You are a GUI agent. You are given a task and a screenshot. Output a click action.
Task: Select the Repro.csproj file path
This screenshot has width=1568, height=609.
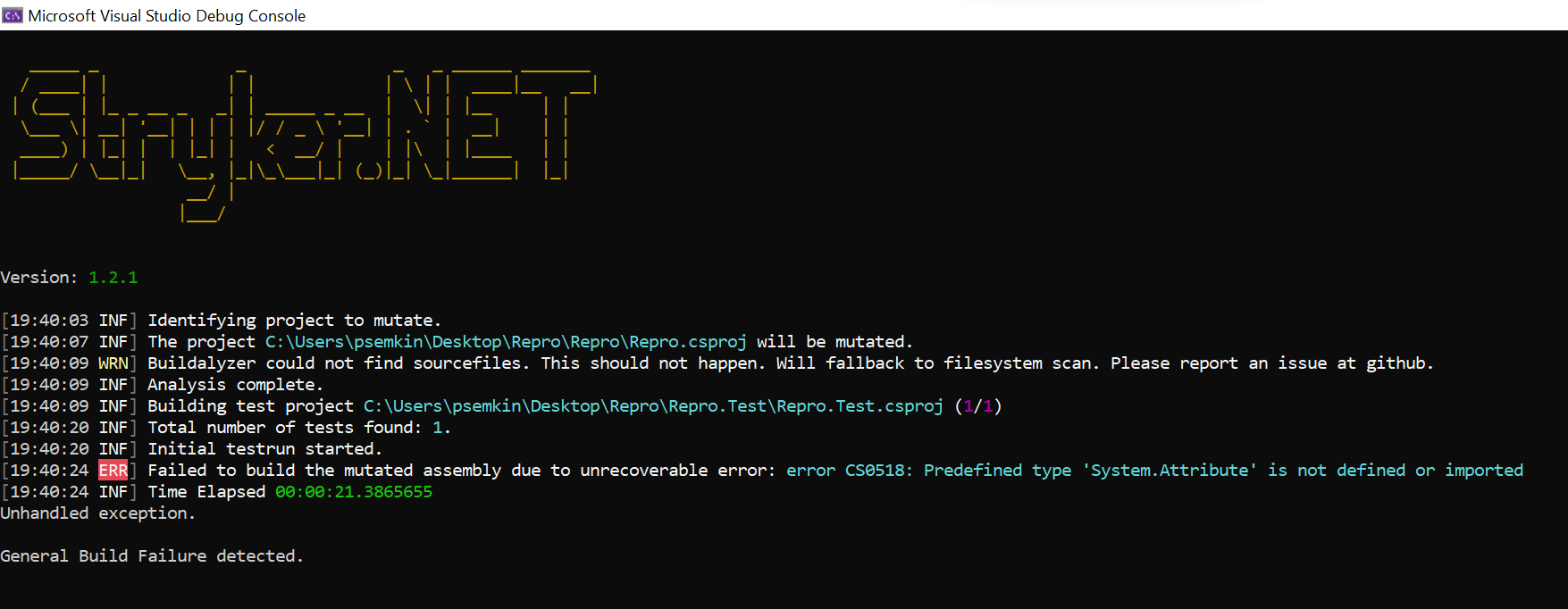505,341
